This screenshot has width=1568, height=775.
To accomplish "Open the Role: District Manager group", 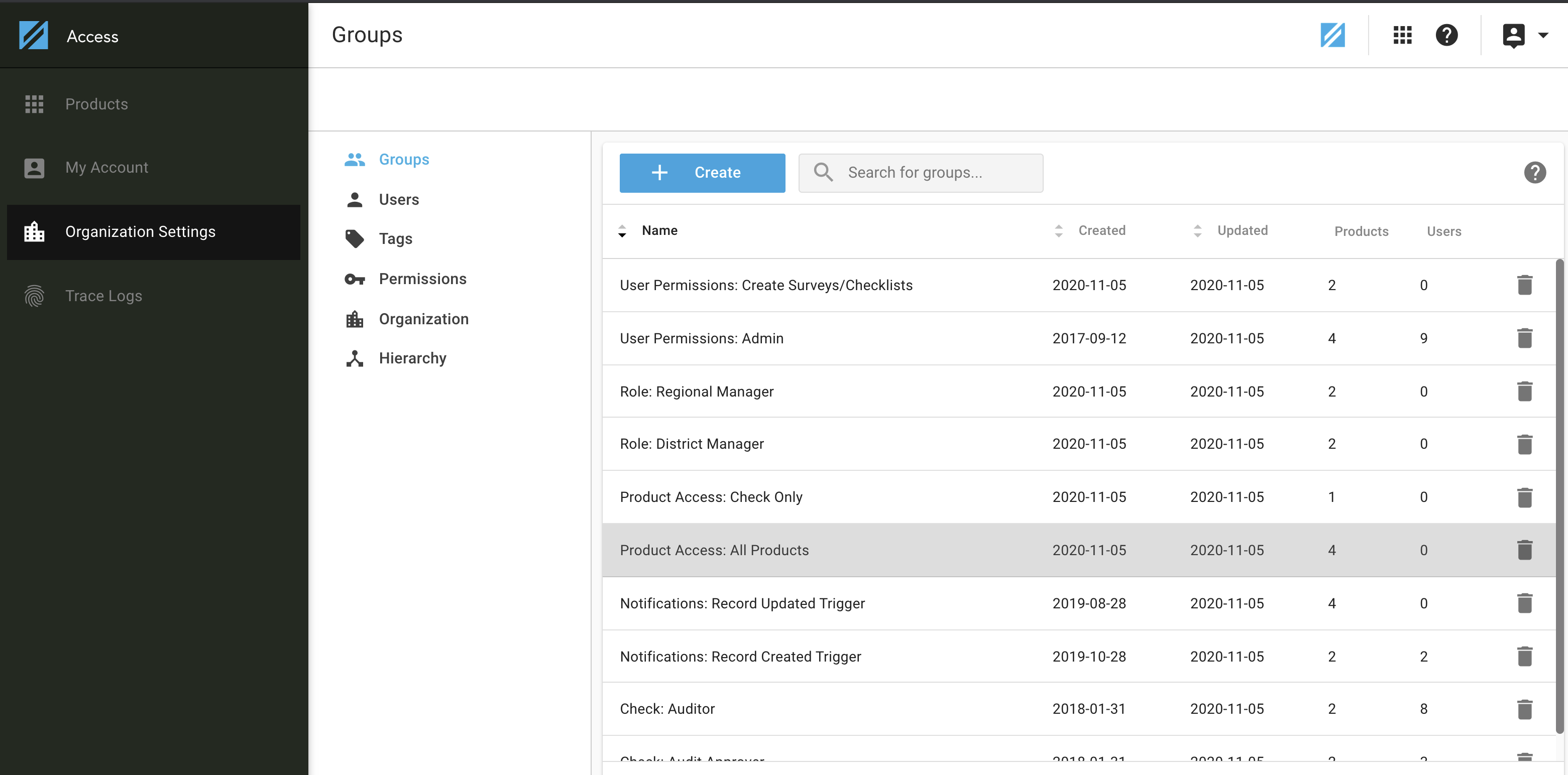I will coord(1079,444).
